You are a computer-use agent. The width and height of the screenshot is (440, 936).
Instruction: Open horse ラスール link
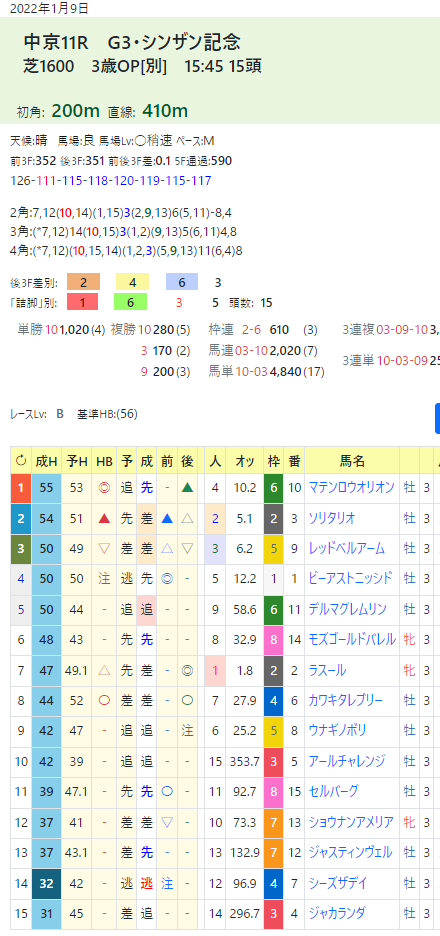click(327, 670)
